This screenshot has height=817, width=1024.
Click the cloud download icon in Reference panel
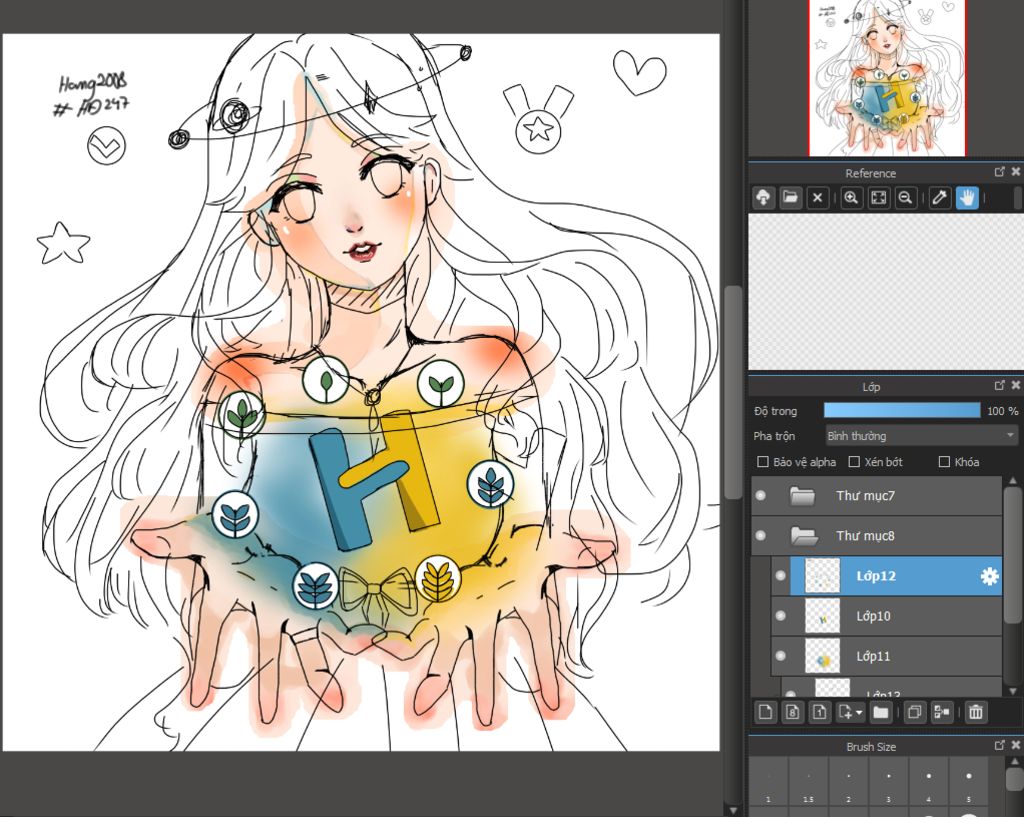point(763,197)
